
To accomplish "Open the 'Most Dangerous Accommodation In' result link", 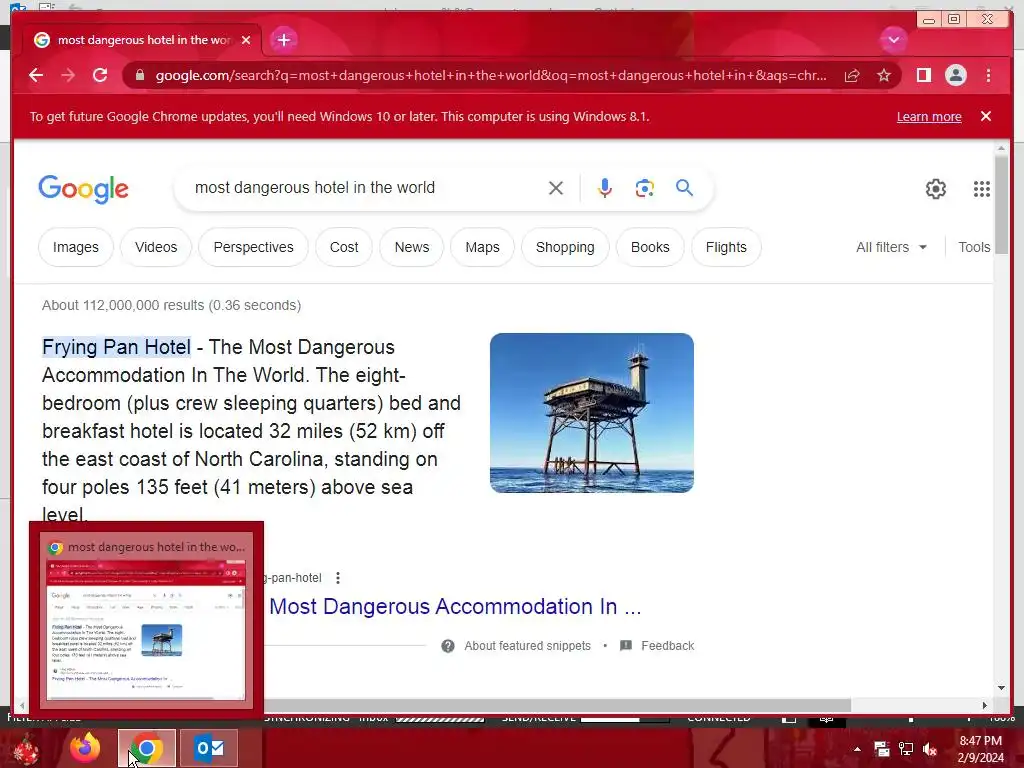I will click(455, 607).
